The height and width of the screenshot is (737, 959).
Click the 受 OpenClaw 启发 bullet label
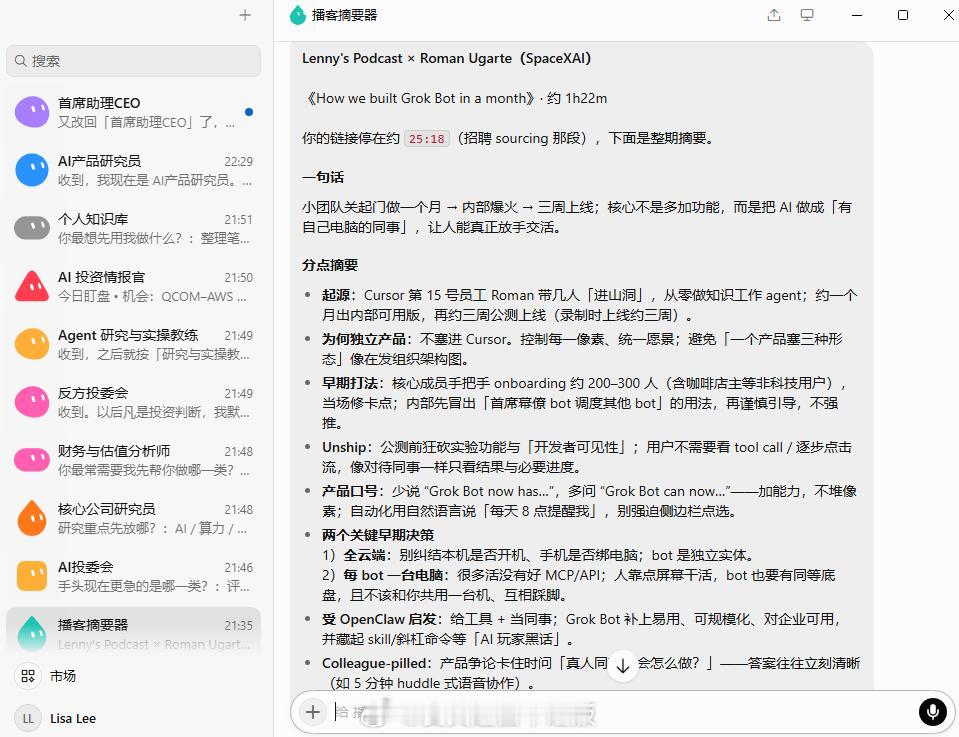pos(379,620)
